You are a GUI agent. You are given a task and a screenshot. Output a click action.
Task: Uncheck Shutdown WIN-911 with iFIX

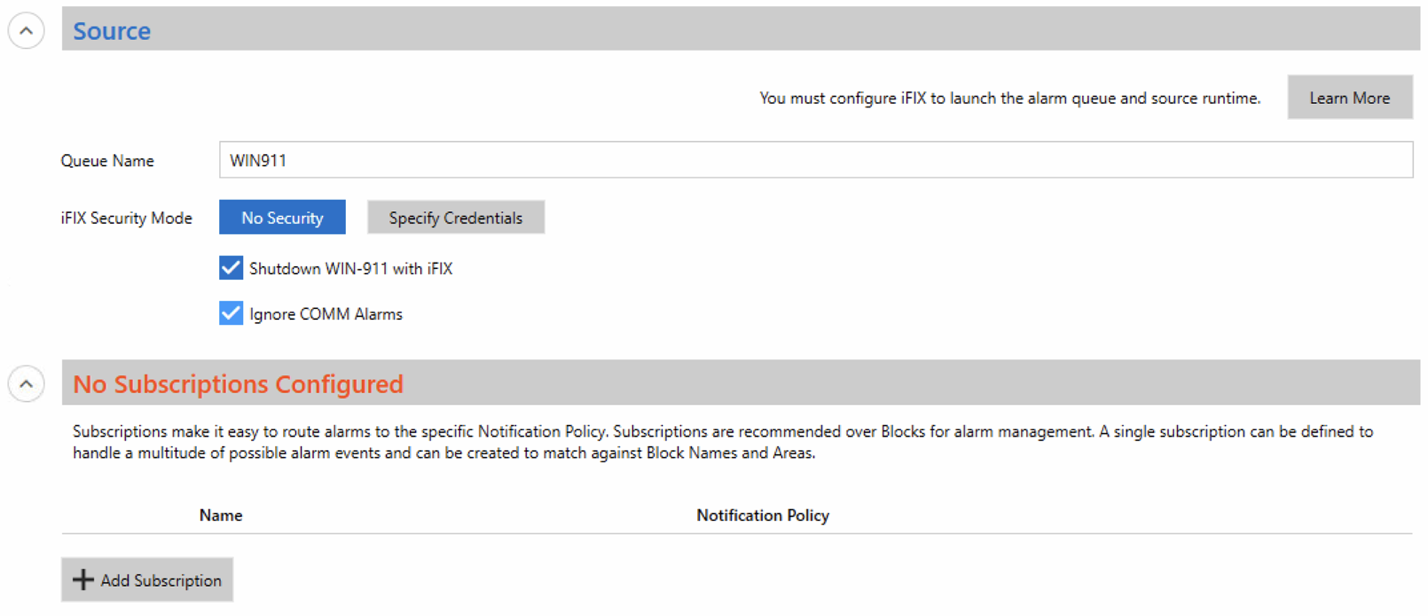point(231,268)
